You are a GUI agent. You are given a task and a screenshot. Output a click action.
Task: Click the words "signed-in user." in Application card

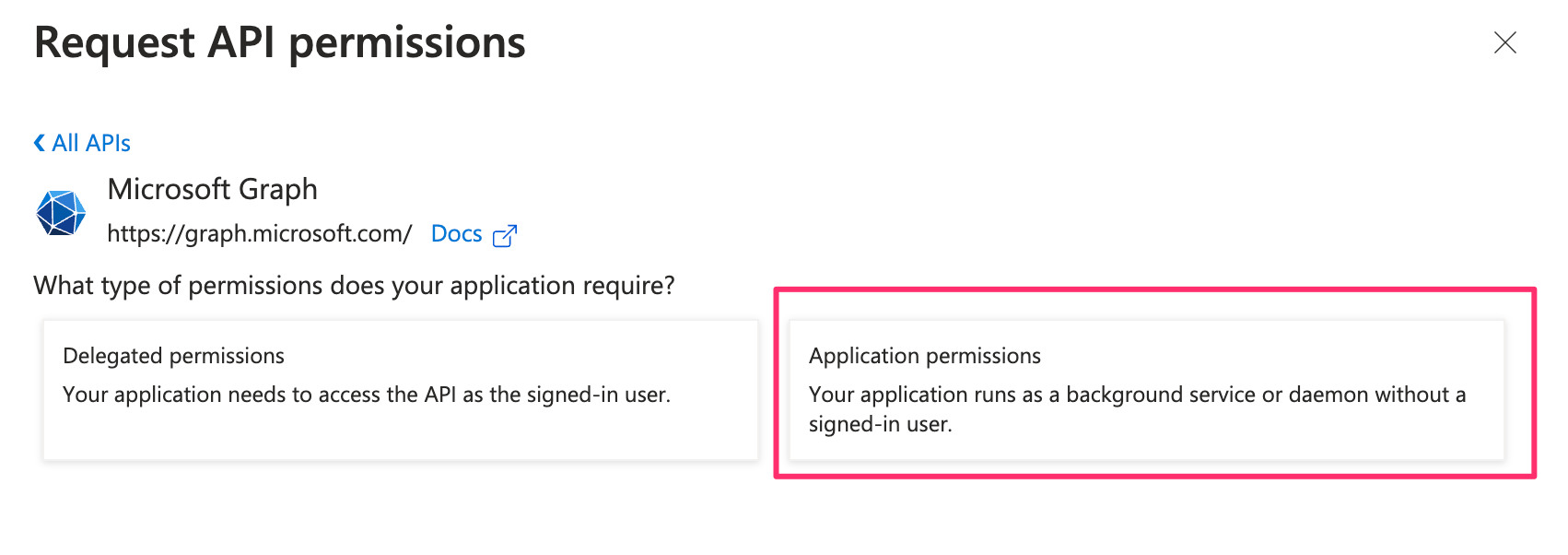click(x=880, y=424)
